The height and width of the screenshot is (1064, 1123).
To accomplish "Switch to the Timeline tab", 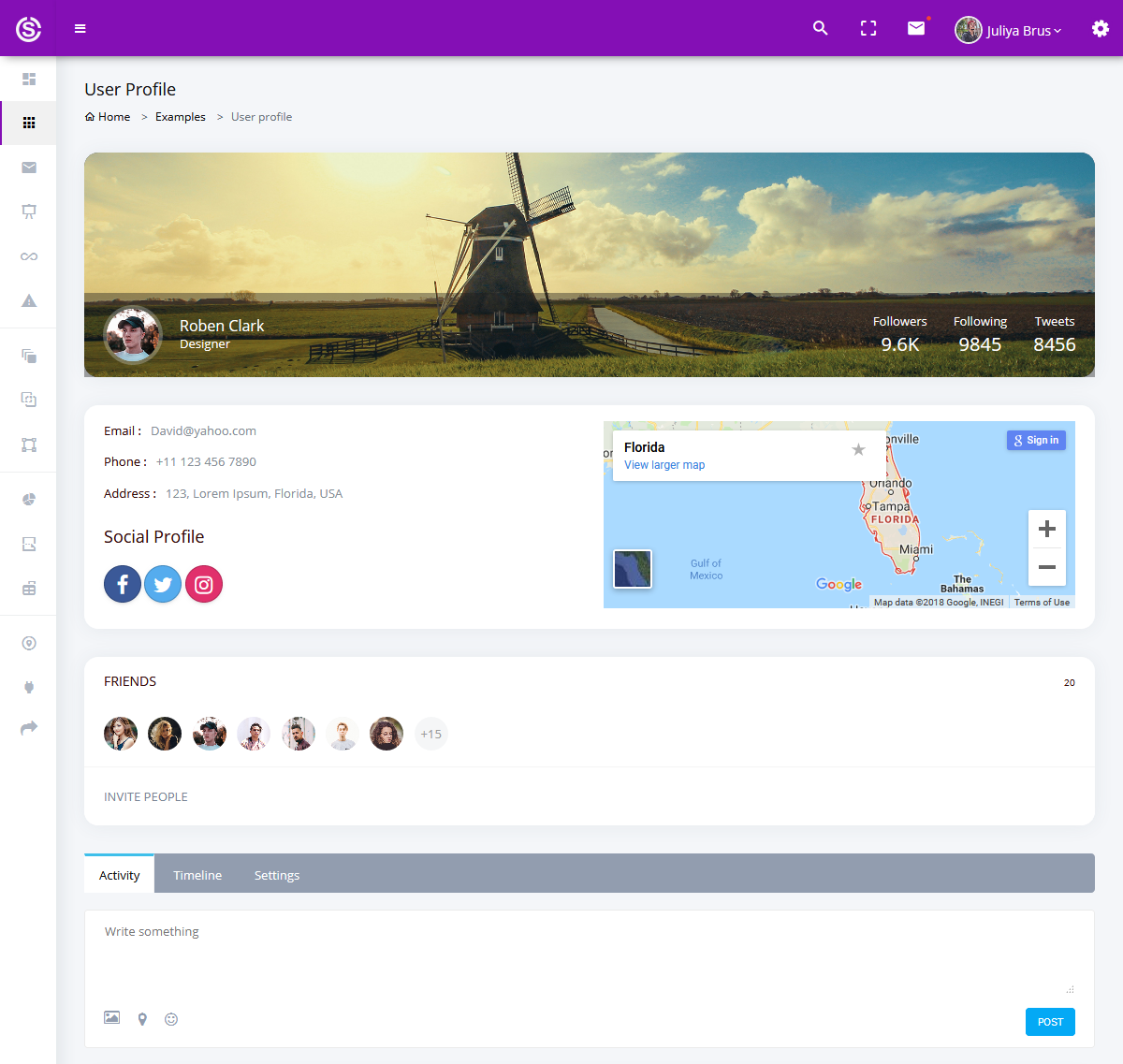I will (197, 874).
